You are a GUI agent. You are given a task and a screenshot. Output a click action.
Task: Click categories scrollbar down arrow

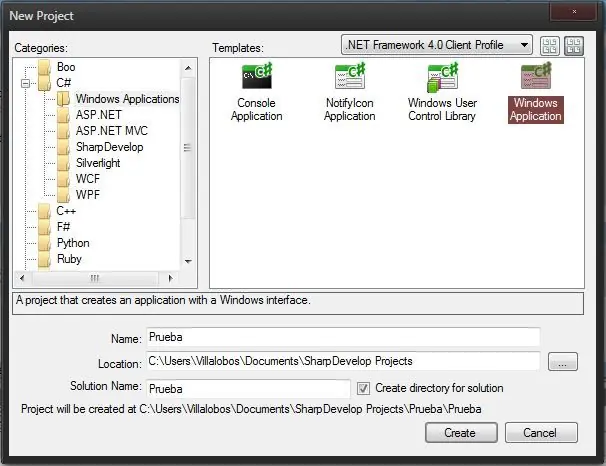pyautogui.click(x=188, y=262)
